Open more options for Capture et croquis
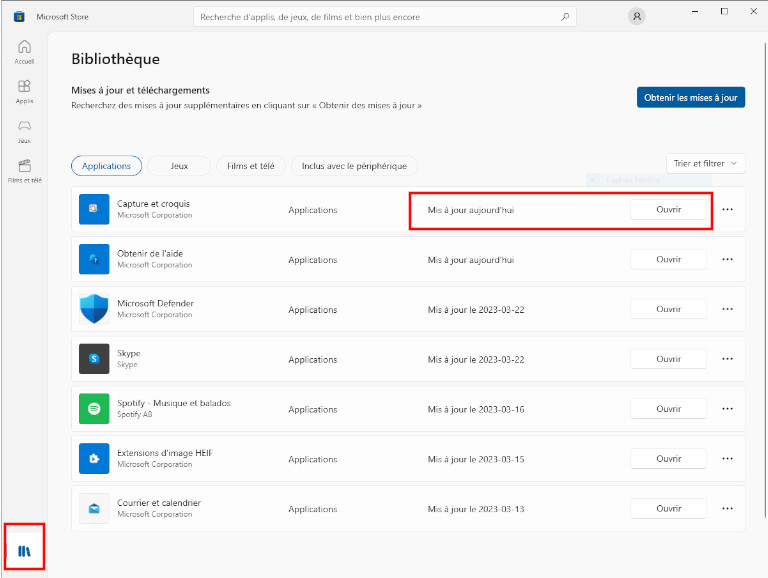Viewport: 768px width, 578px height. pyautogui.click(x=727, y=210)
